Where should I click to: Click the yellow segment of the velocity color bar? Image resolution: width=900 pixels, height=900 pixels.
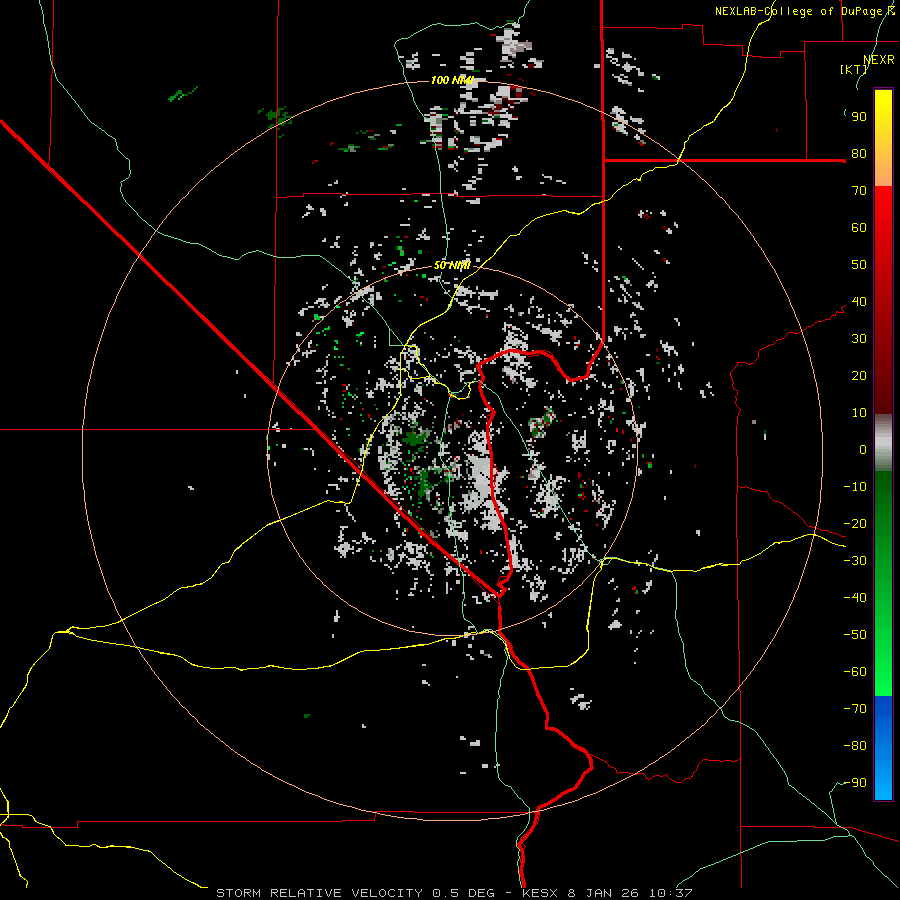coord(883,138)
